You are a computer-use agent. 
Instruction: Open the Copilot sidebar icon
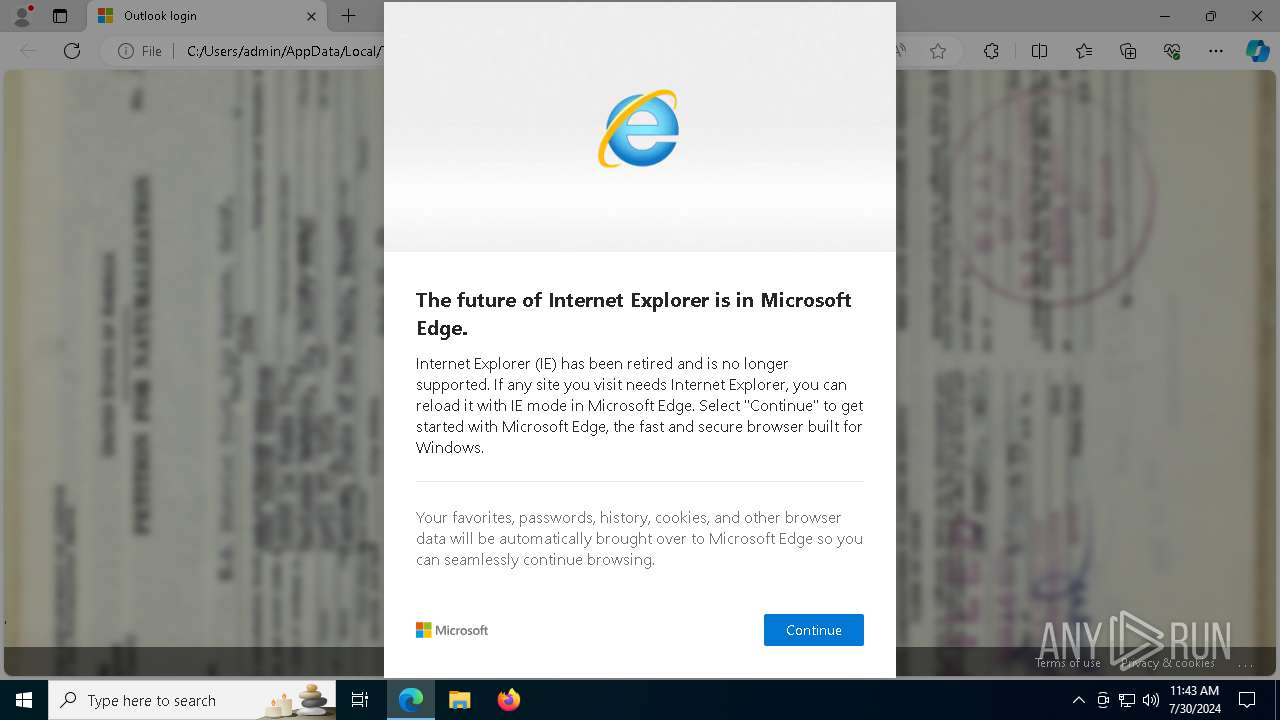click(1257, 51)
